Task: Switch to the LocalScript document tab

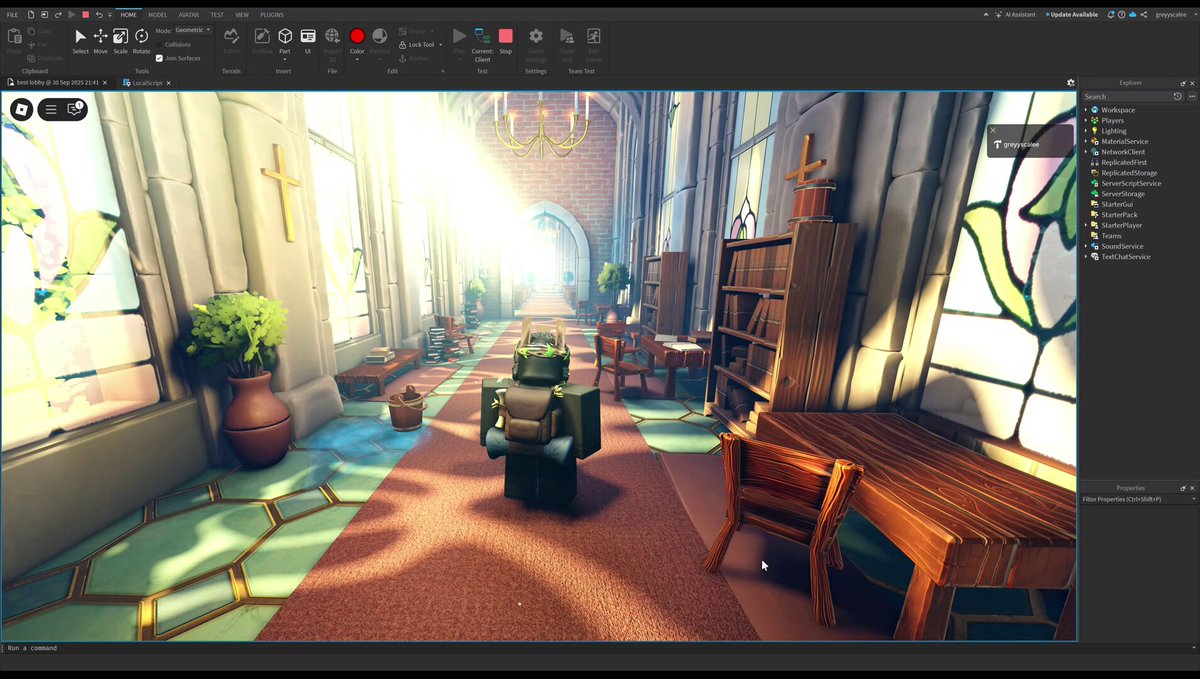Action: tap(147, 83)
